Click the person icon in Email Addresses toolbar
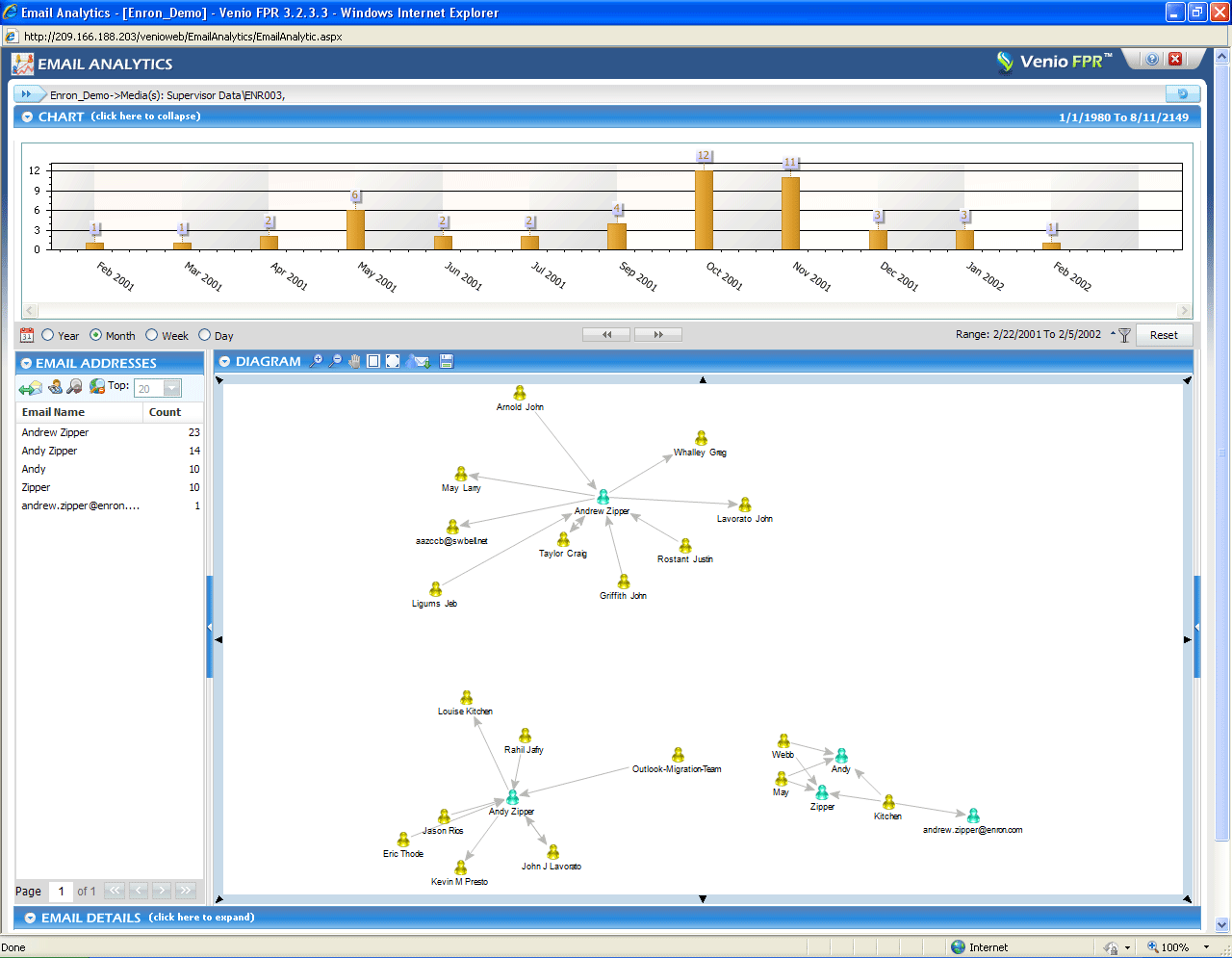Screen dimensions: 1232x958 coord(55,387)
